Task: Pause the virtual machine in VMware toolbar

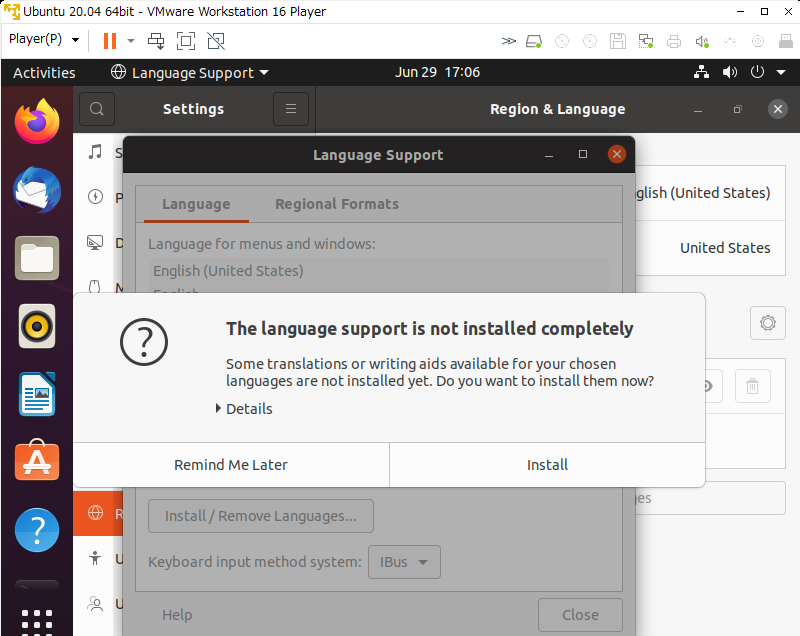Action: coord(110,41)
